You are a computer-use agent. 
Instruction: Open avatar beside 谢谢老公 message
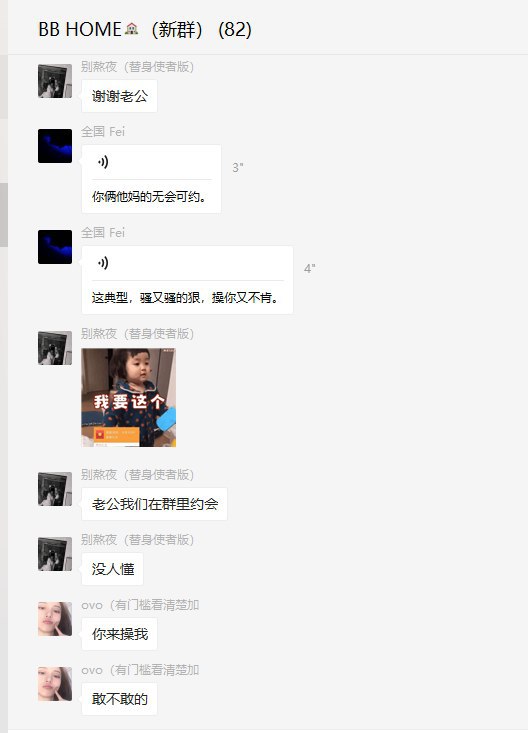pyautogui.click(x=55, y=81)
